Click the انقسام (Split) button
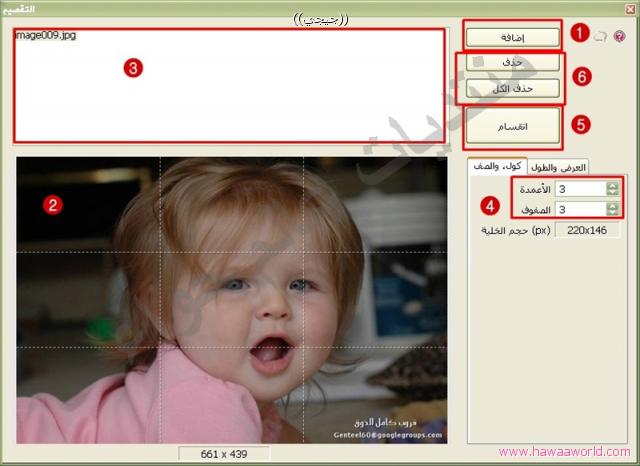The image size is (640, 466). pyautogui.click(x=513, y=128)
